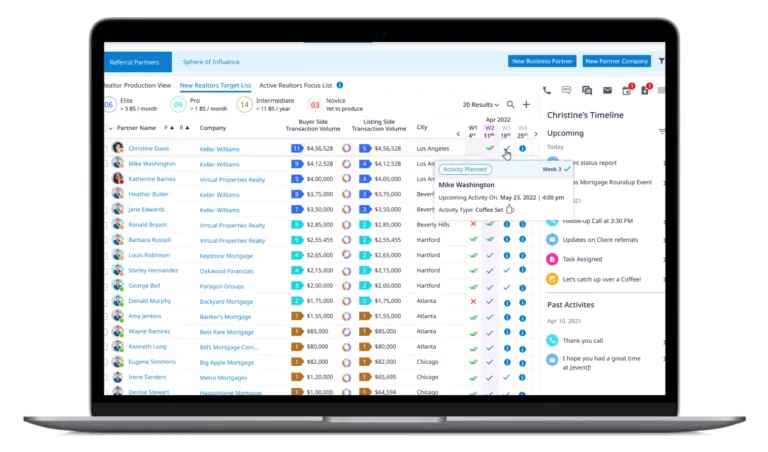The image size is (768, 452).
Task: Open the 20 Results dropdown
Action: 480,105
